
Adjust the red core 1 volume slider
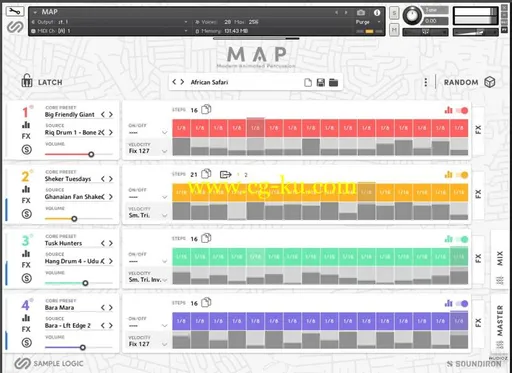coord(91,154)
